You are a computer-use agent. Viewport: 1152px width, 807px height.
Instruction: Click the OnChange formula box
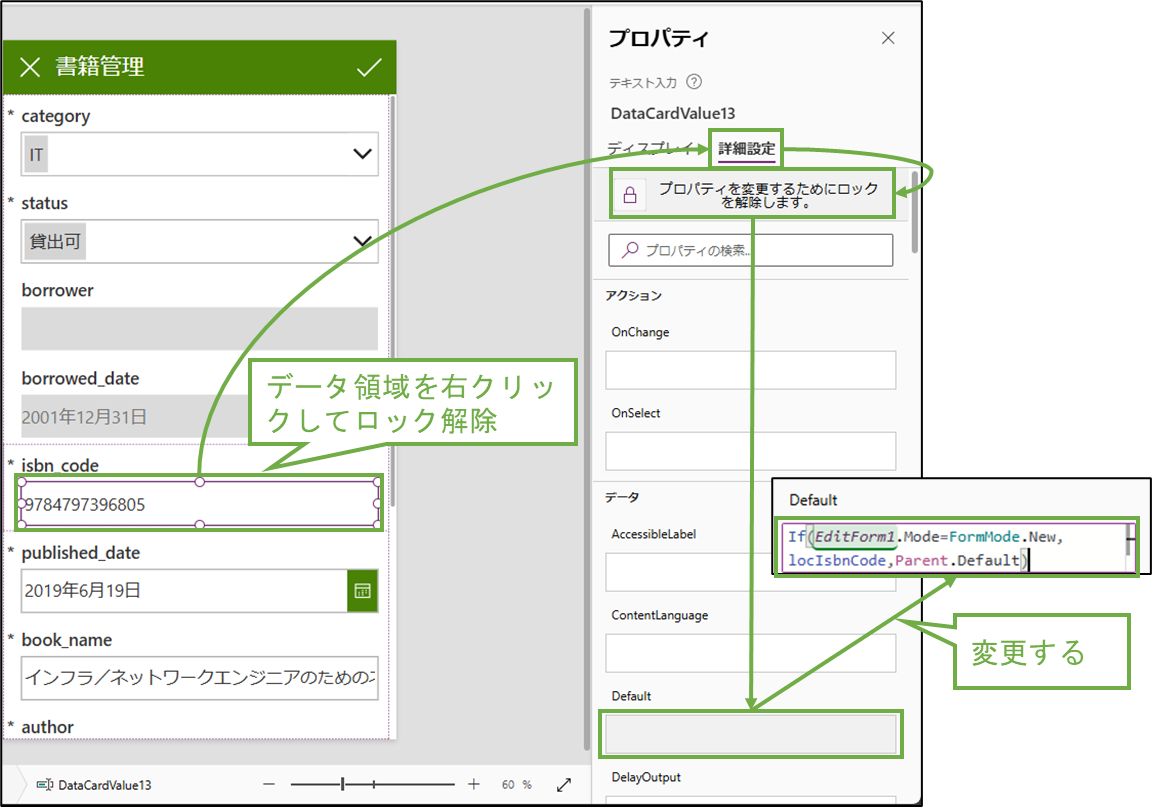point(751,370)
